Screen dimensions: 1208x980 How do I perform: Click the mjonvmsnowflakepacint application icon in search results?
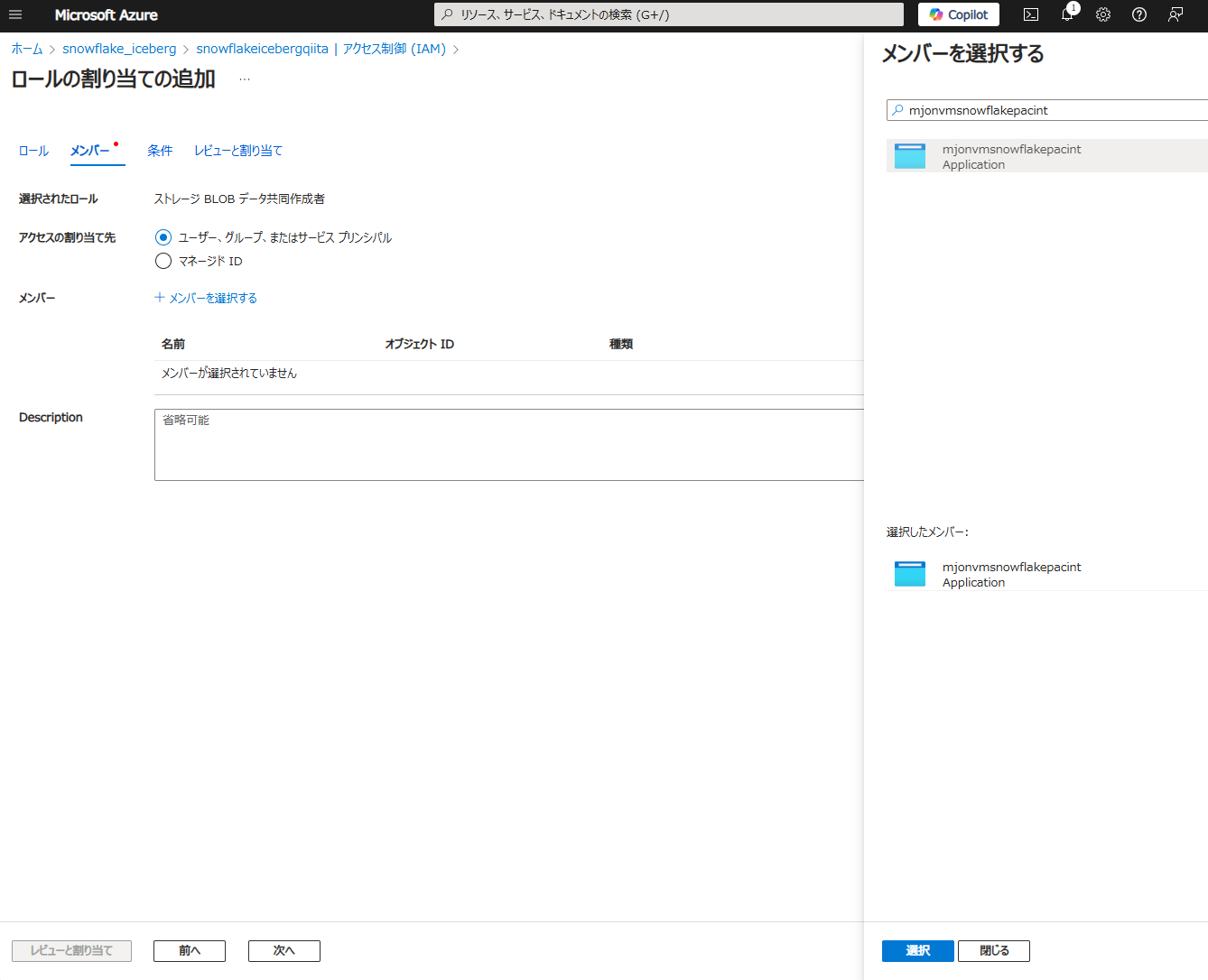click(x=909, y=154)
